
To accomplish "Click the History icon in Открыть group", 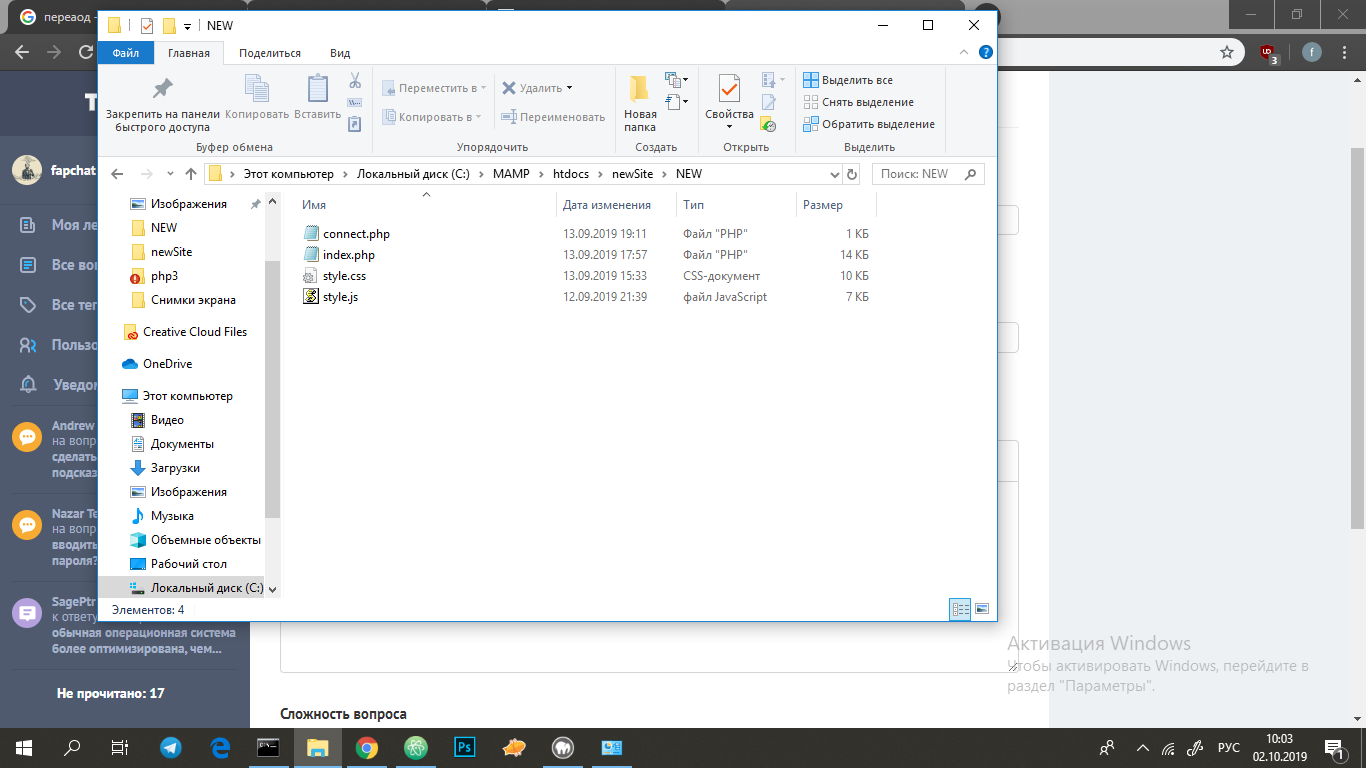I will pos(768,124).
